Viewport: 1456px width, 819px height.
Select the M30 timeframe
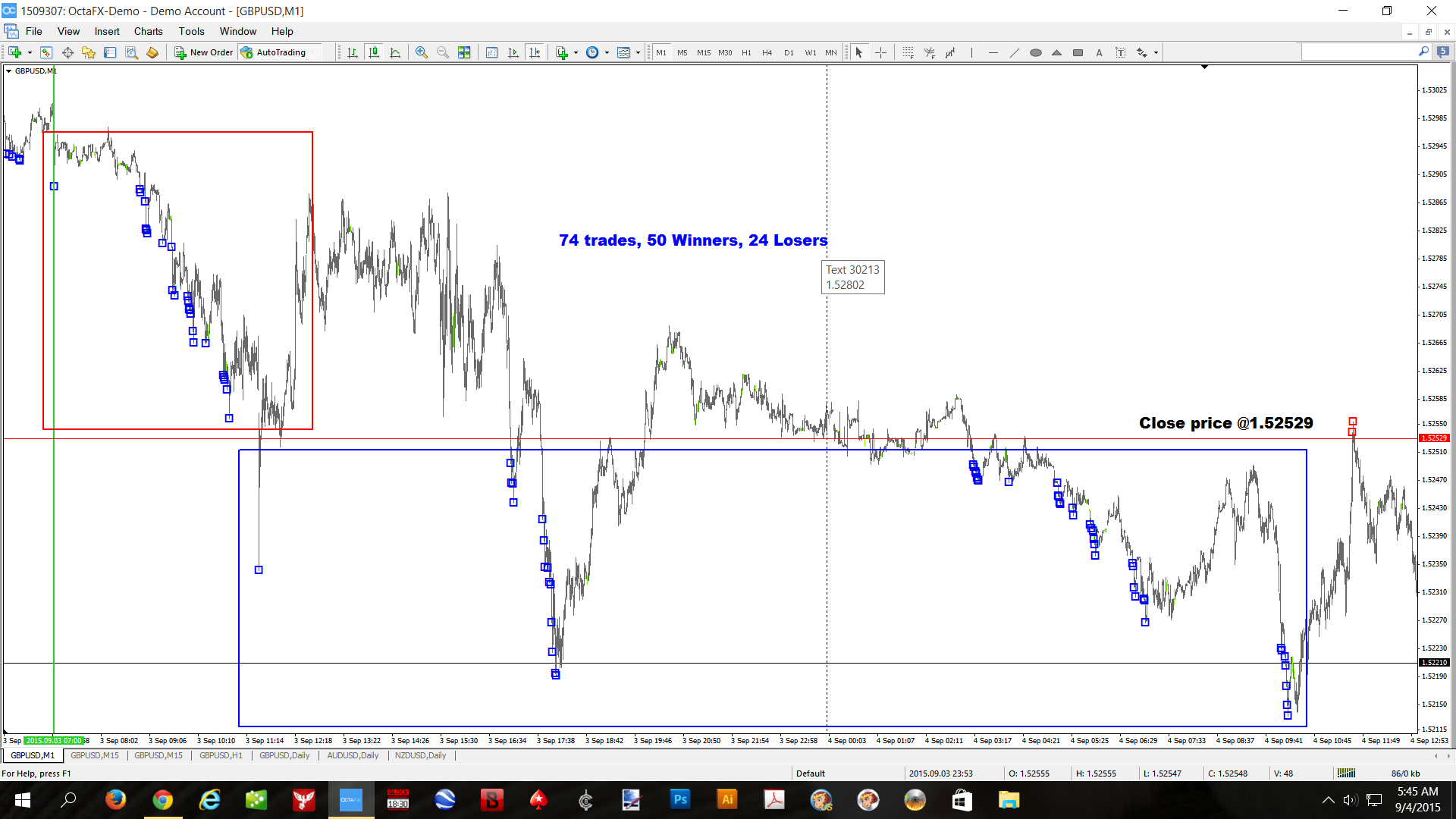(x=725, y=52)
